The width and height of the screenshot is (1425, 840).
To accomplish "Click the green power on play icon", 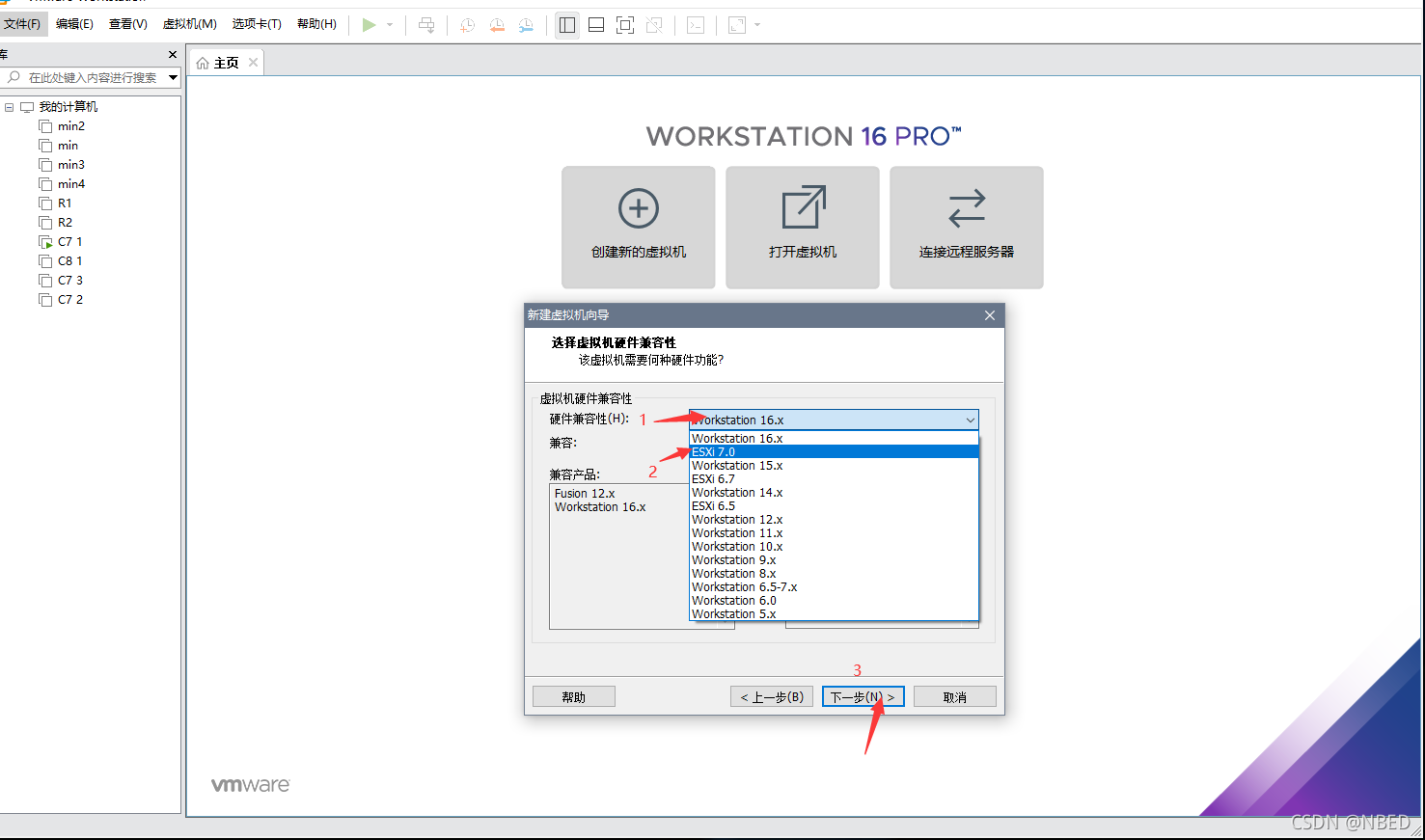I will (369, 25).
